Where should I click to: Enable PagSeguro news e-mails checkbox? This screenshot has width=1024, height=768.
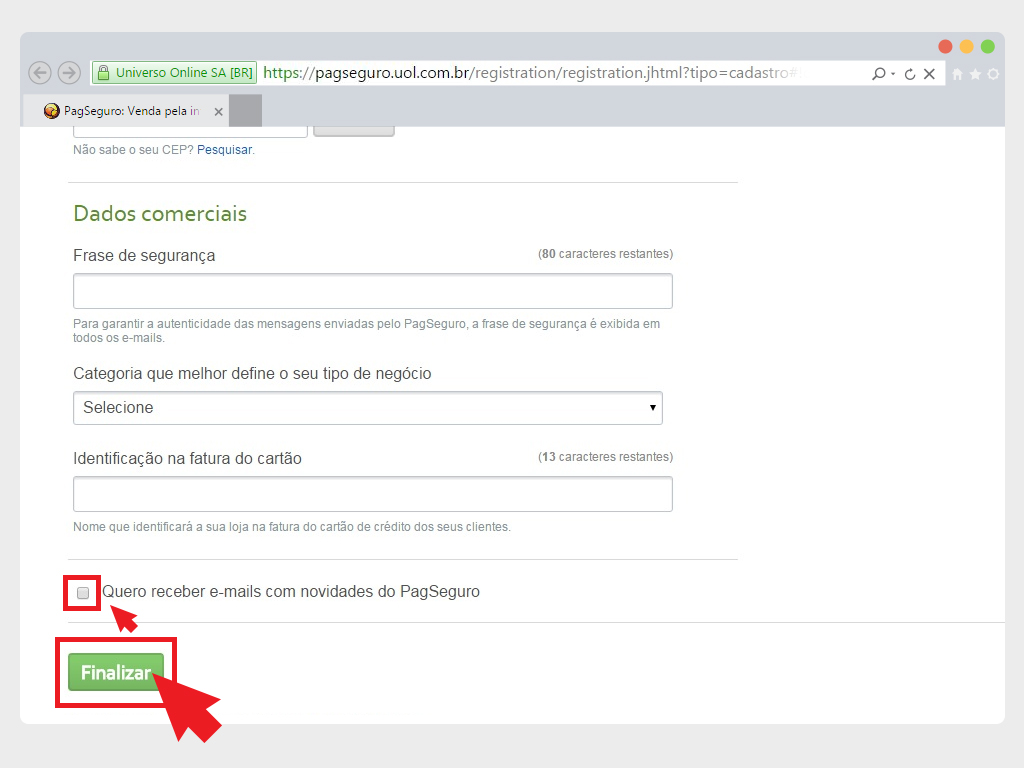tap(83, 593)
